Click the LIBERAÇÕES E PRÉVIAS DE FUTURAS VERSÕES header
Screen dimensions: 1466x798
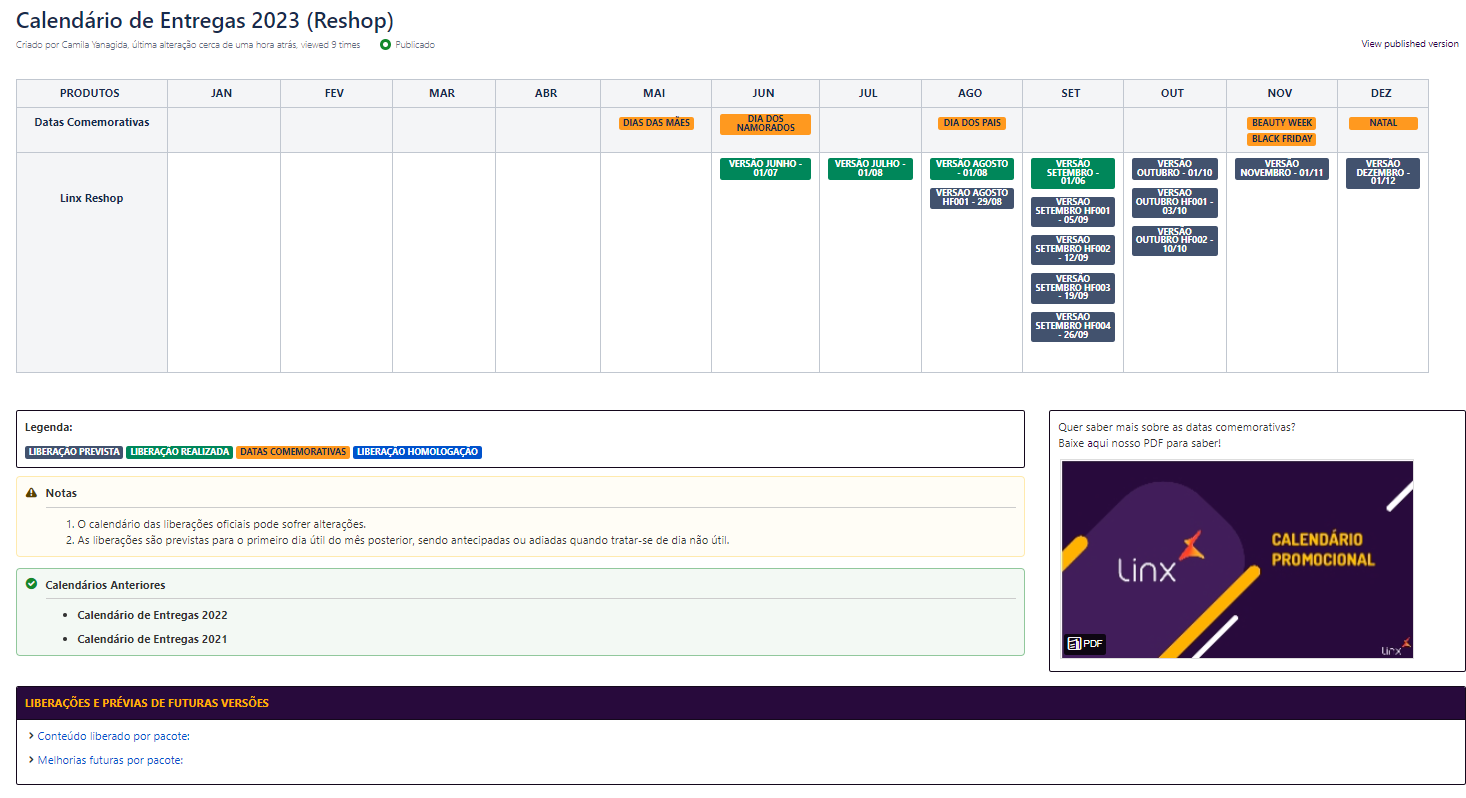(147, 703)
